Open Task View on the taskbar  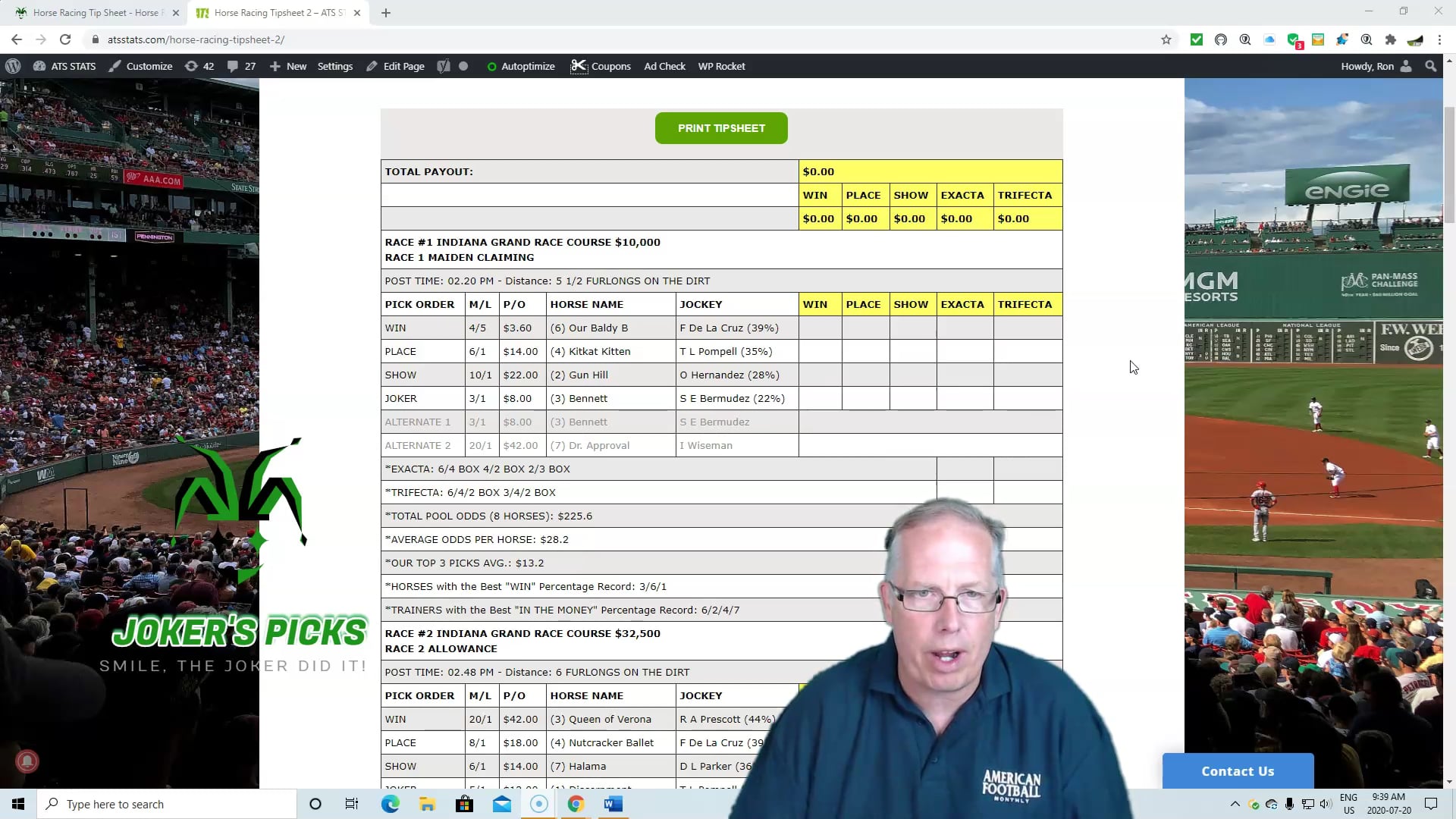pos(352,804)
